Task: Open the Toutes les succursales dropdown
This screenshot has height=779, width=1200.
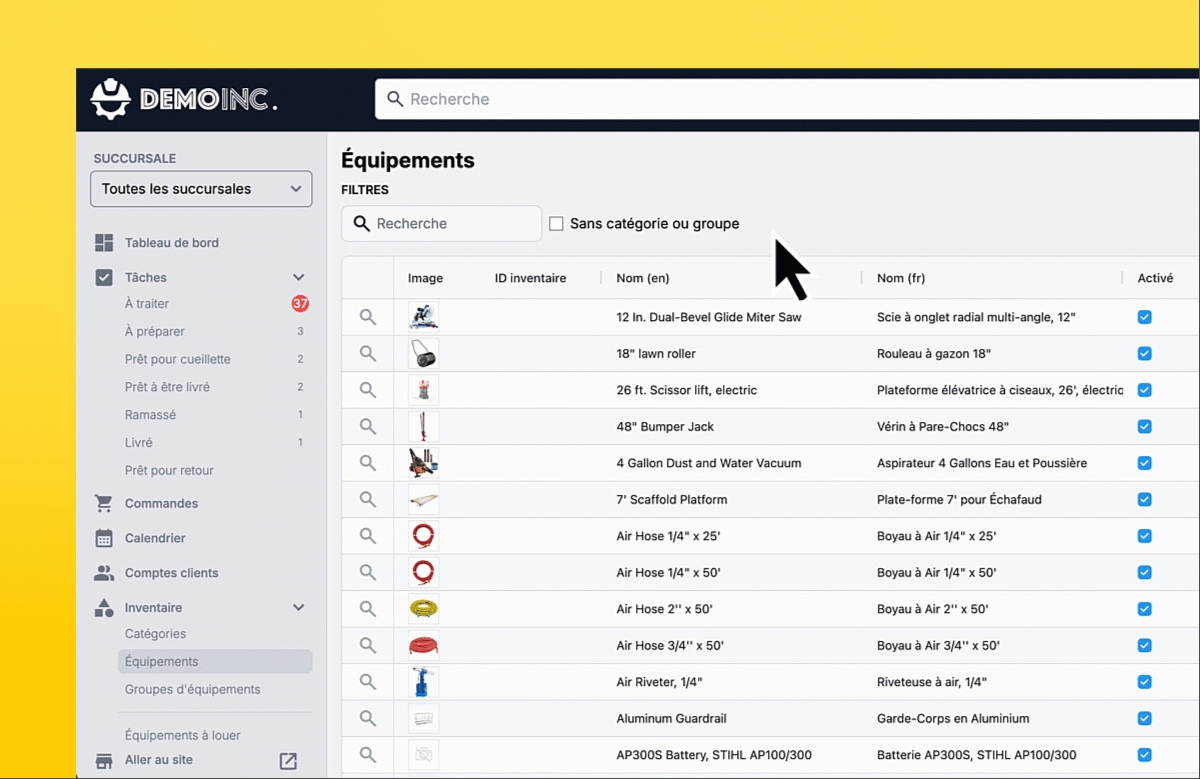Action: pyautogui.click(x=201, y=189)
